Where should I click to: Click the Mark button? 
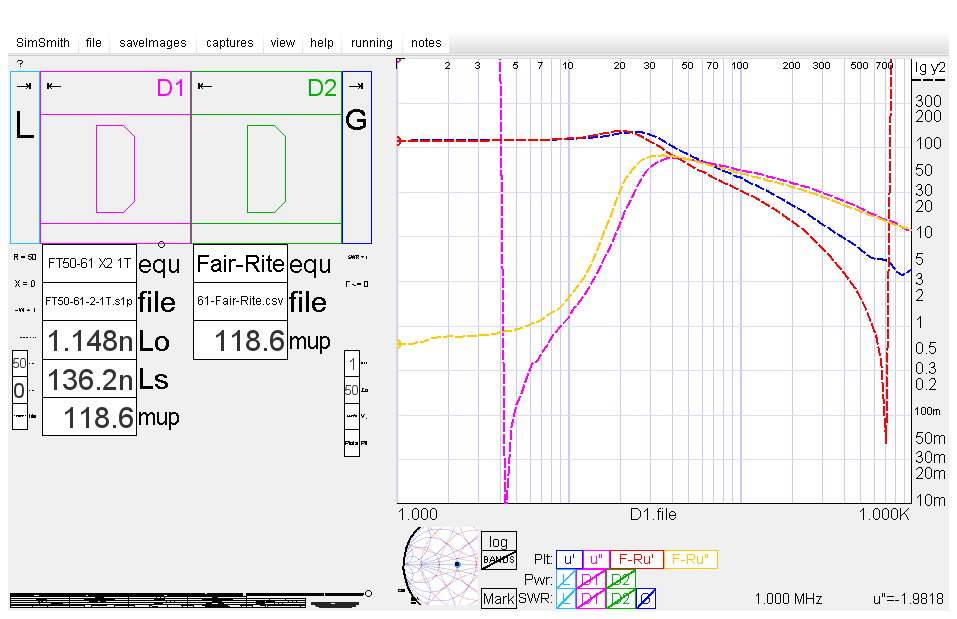coord(499,599)
